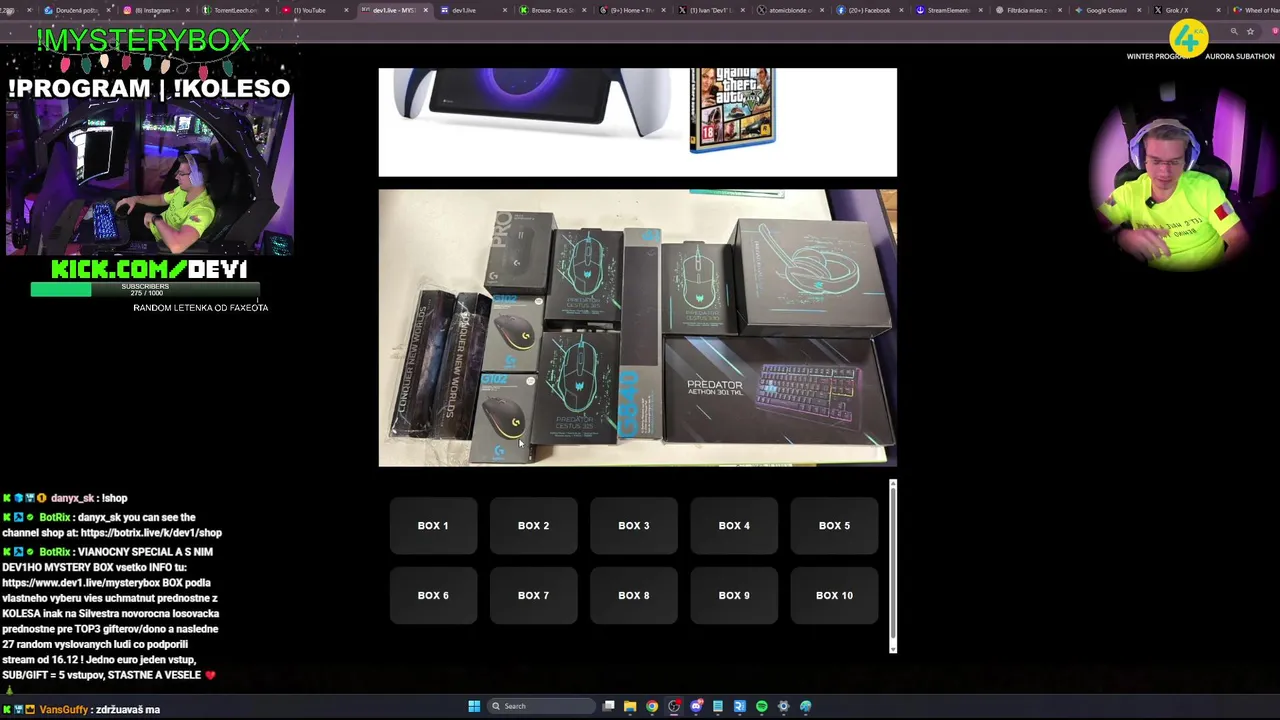Image resolution: width=1280 pixels, height=720 pixels.
Task: Click the kick.com/dev1 overlay banner
Action: point(149,269)
